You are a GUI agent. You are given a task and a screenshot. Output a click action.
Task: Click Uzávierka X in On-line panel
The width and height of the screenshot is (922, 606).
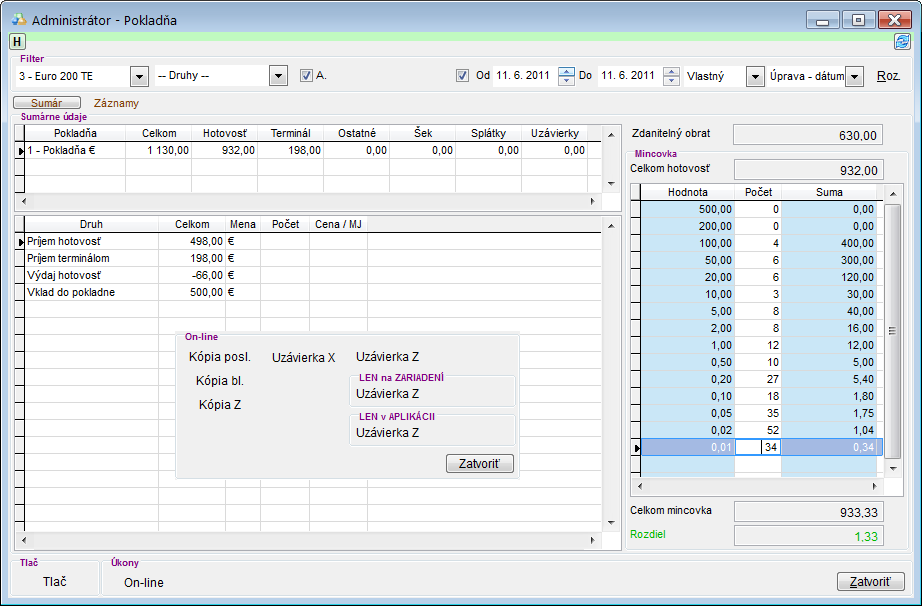click(304, 357)
